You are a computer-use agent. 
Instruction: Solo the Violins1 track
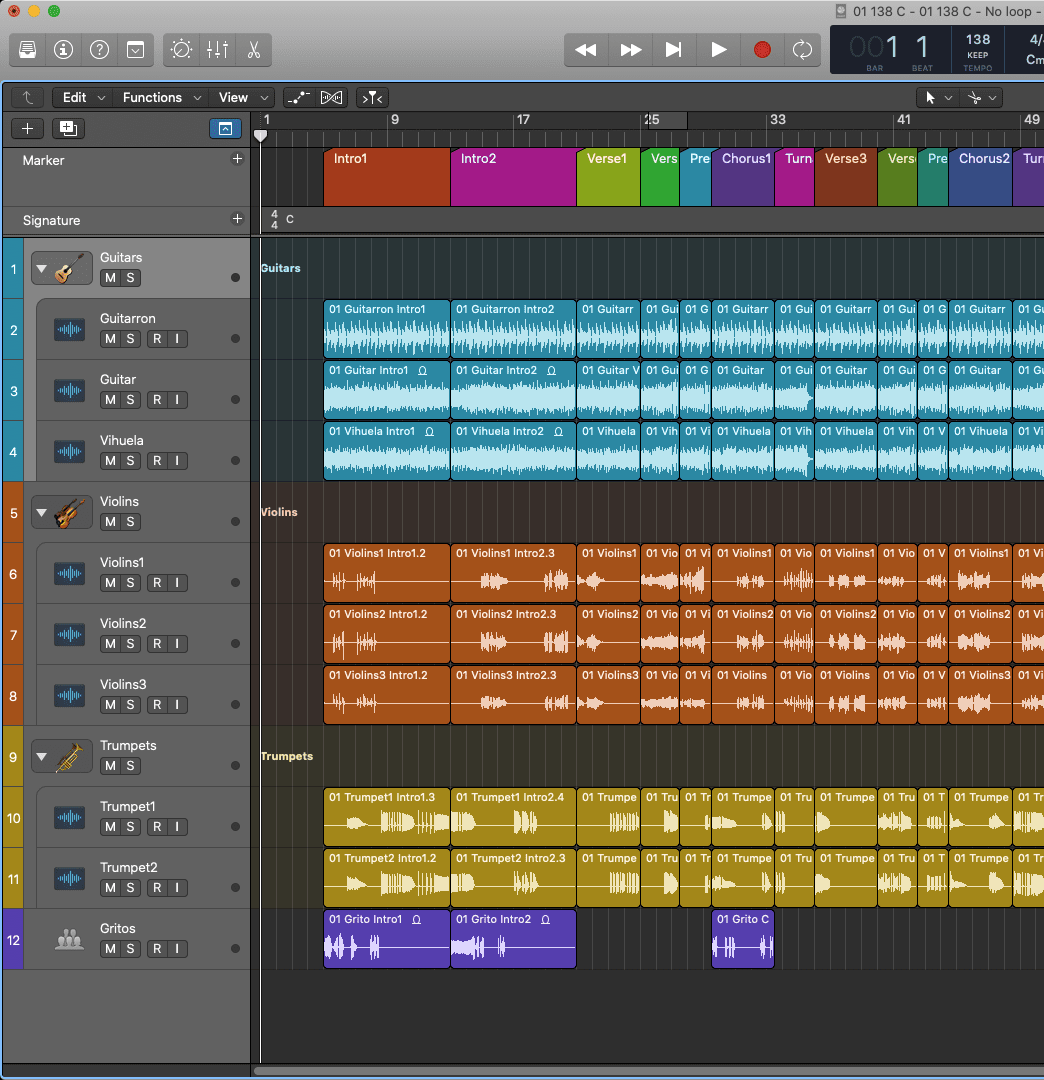click(x=131, y=583)
